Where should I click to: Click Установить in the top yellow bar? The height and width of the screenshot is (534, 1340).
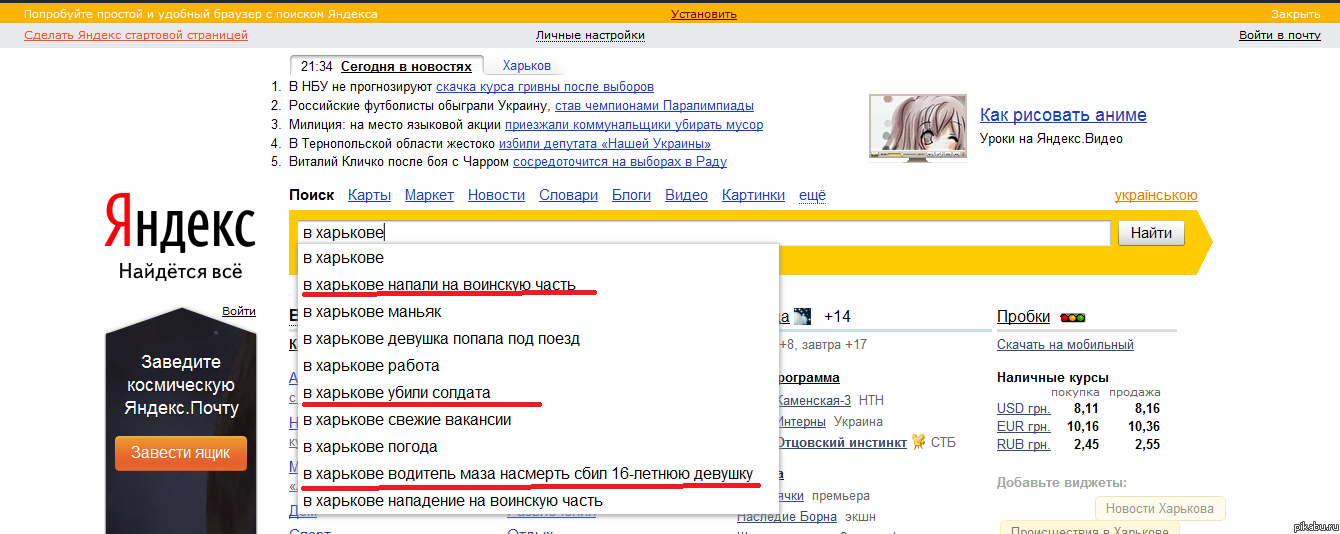[x=703, y=14]
